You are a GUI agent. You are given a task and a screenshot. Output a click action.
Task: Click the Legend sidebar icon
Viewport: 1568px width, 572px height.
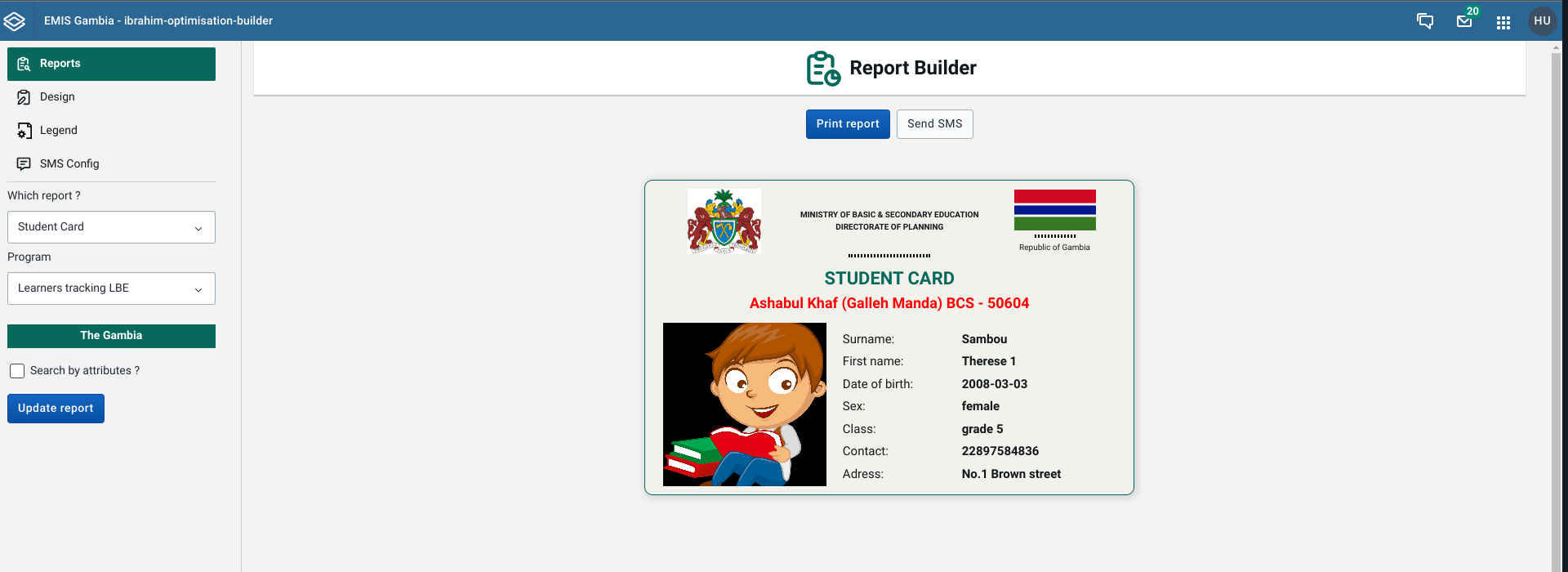pyautogui.click(x=24, y=131)
